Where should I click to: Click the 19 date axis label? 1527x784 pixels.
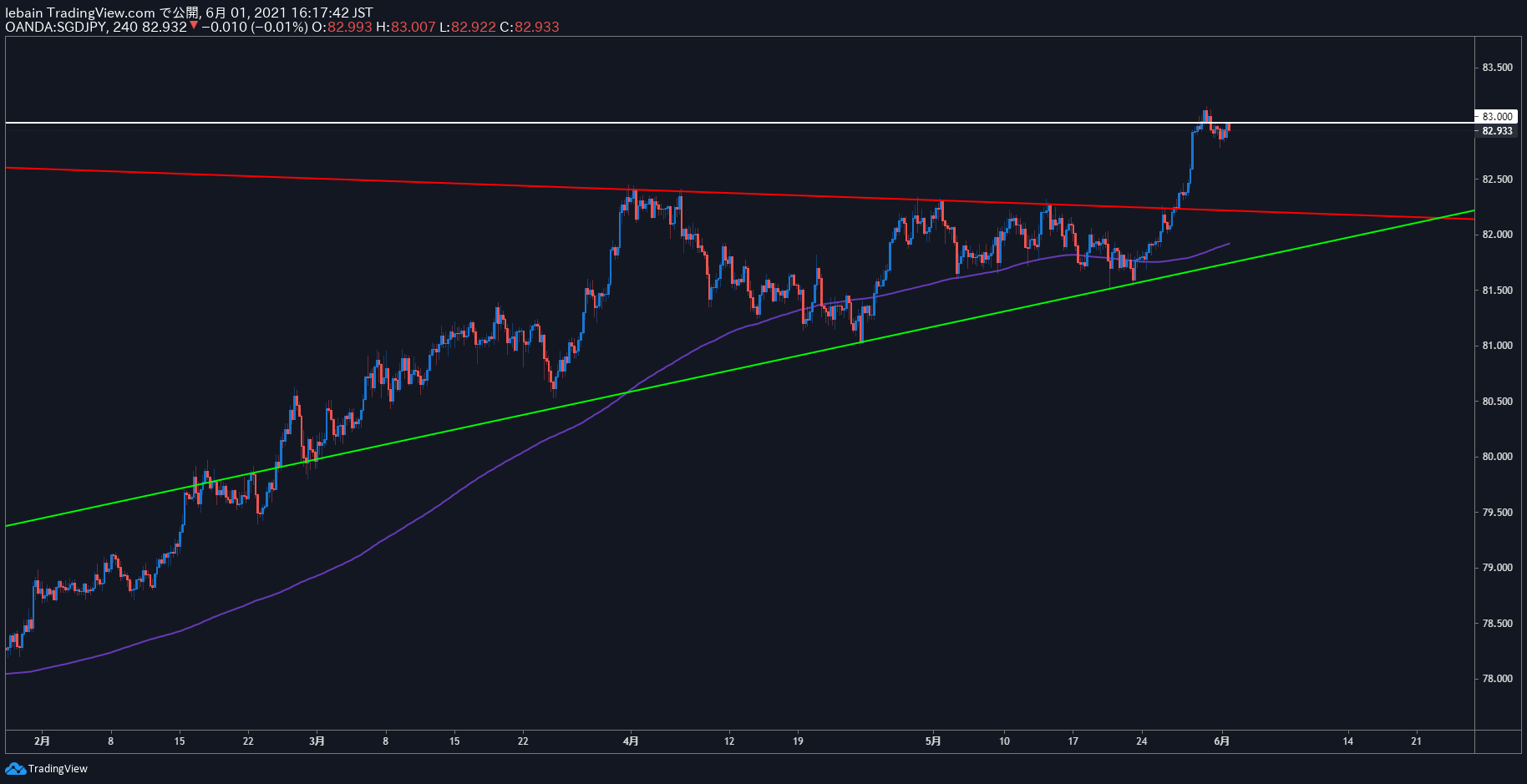tap(798, 741)
